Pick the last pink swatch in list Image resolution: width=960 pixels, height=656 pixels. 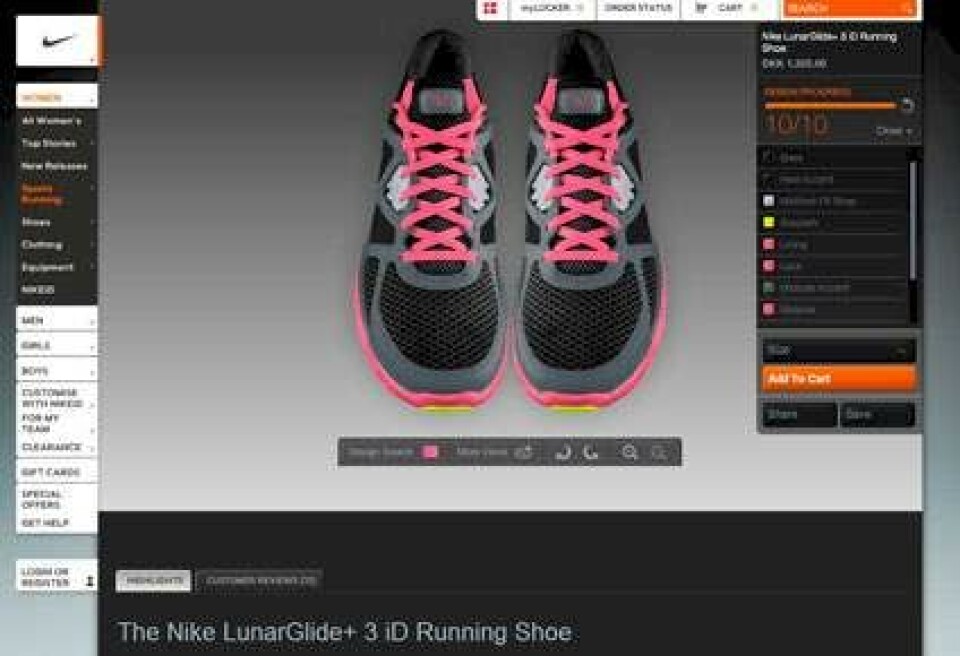point(769,309)
